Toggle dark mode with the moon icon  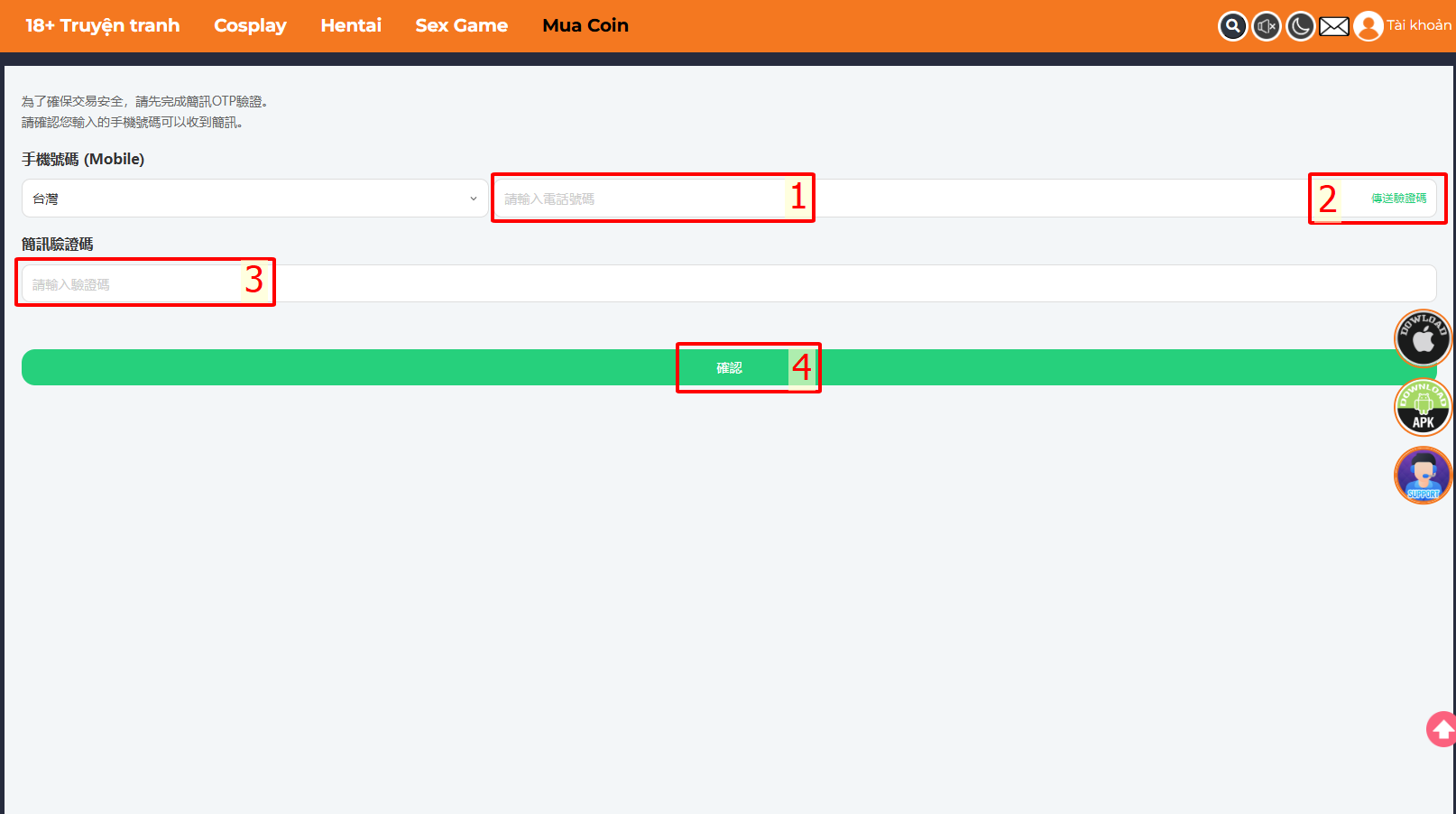[x=1300, y=26]
